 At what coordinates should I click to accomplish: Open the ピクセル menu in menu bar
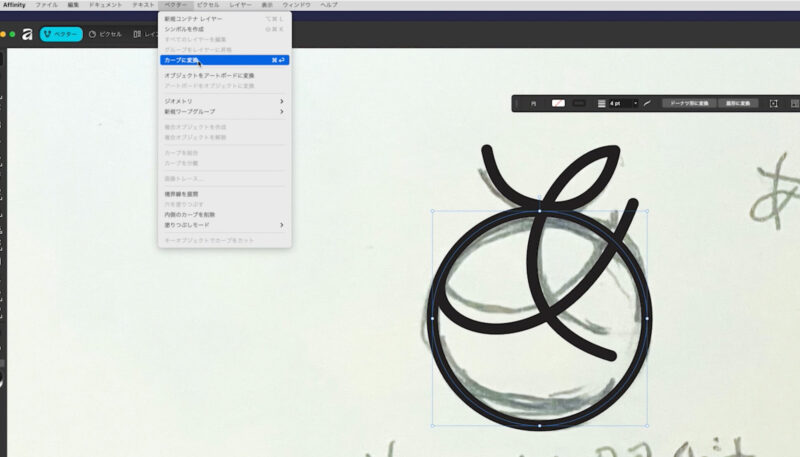pyautogui.click(x=208, y=5)
